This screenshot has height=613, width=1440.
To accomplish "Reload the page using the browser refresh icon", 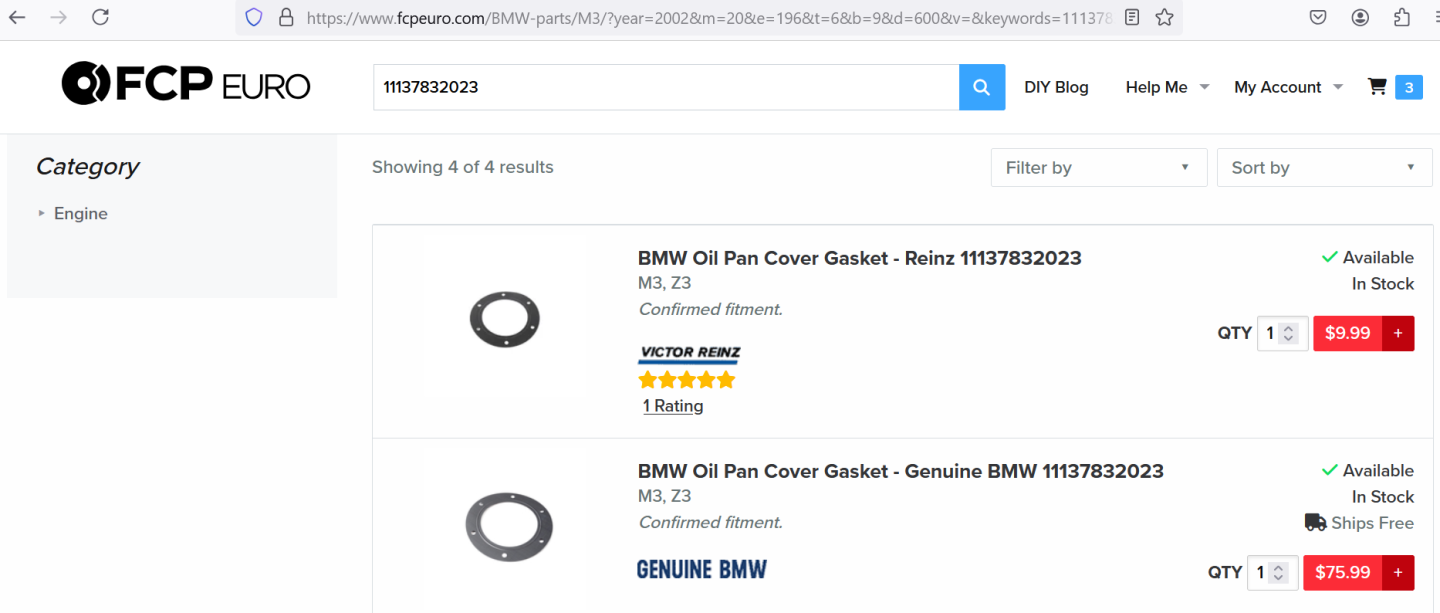I will (x=100, y=17).
